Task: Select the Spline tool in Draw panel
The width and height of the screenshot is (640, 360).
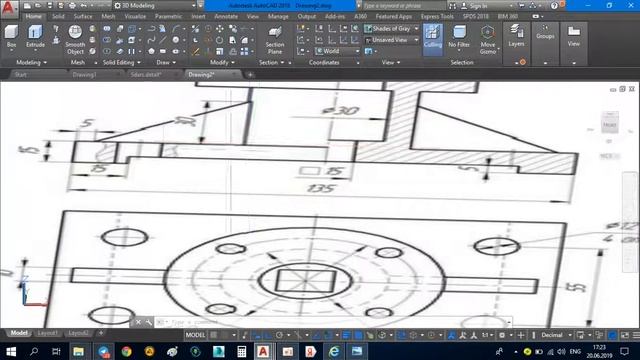Action: [151, 40]
